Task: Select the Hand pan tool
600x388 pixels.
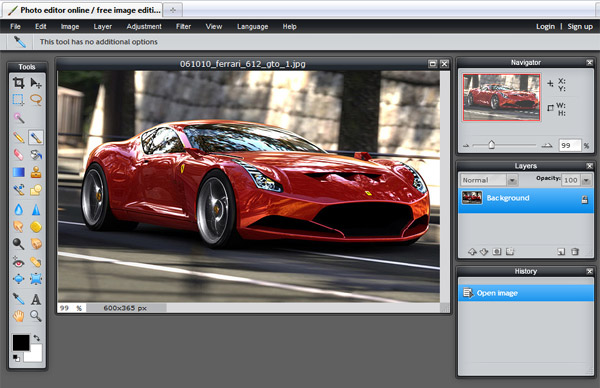Action: point(18,316)
